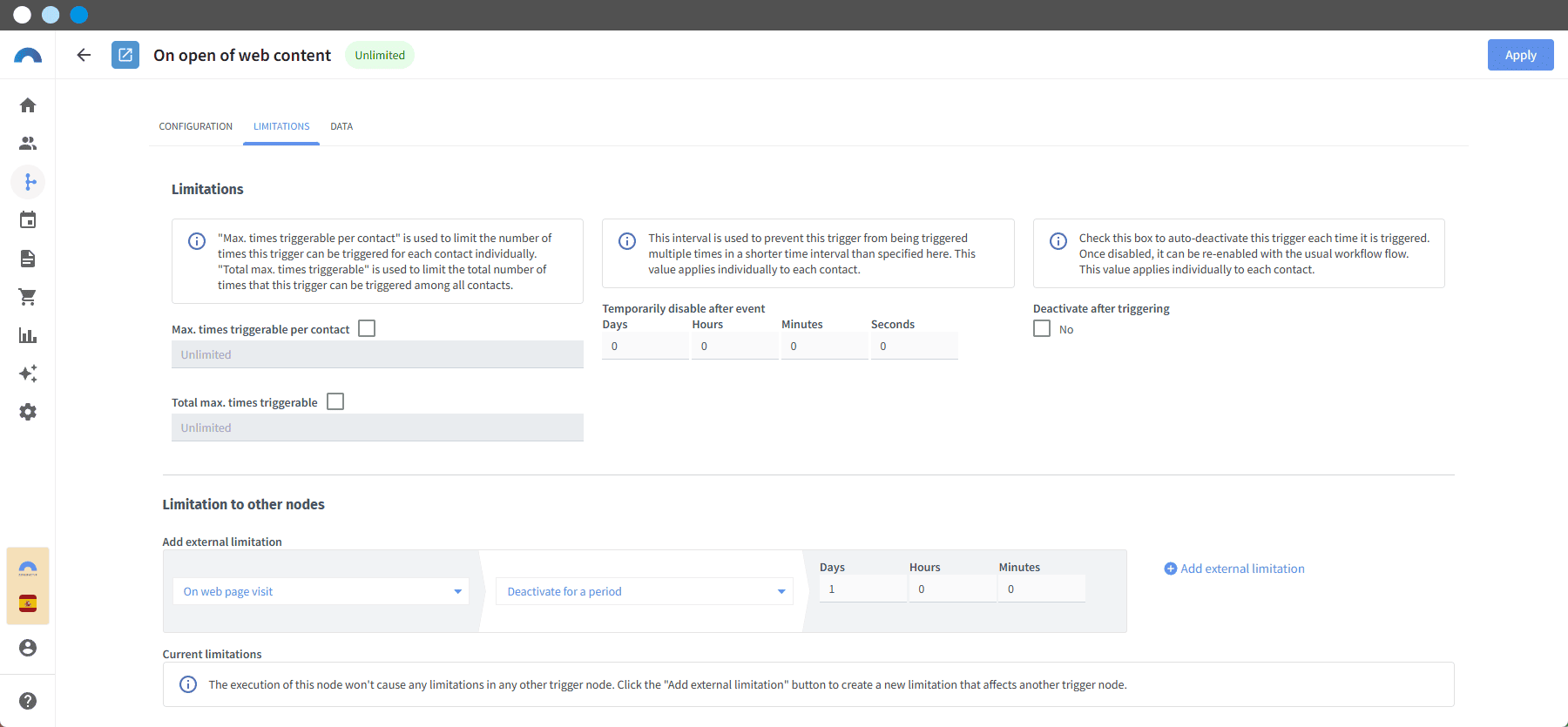Viewport: 1568px width, 727px height.
Task: Click info icon beside auto-deactivate explanation
Action: 1058,241
